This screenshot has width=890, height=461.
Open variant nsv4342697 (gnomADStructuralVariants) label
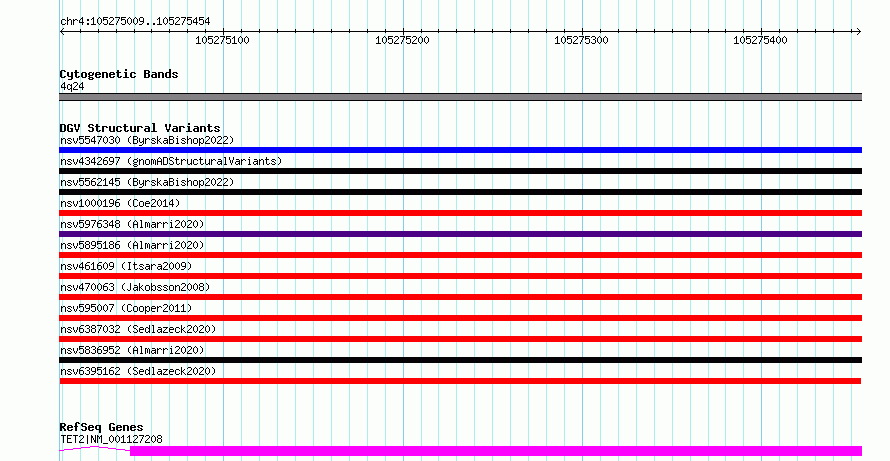pyautogui.click(x=171, y=161)
